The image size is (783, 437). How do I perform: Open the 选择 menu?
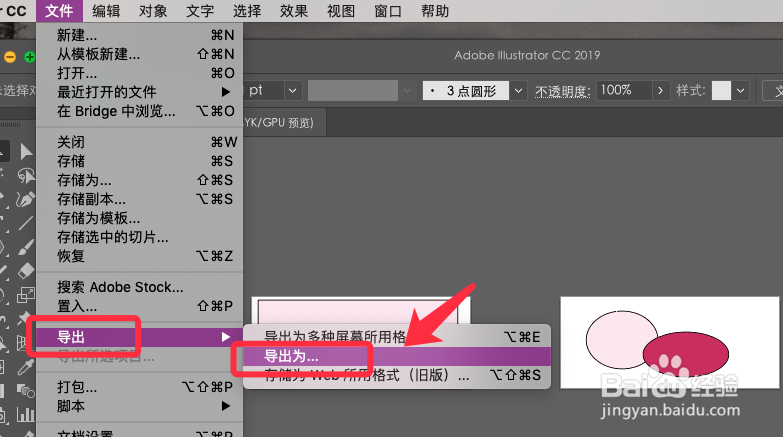(247, 11)
